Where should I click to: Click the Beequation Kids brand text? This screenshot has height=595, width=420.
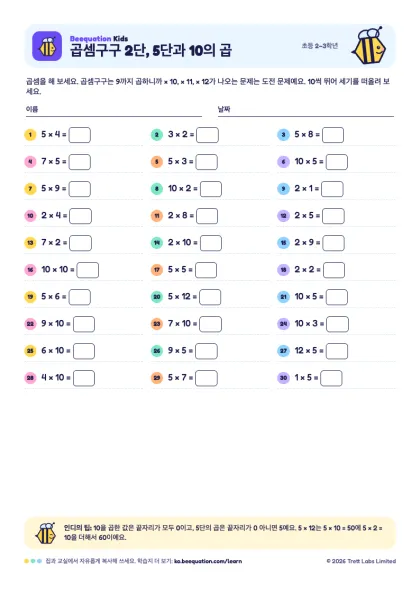(x=99, y=38)
